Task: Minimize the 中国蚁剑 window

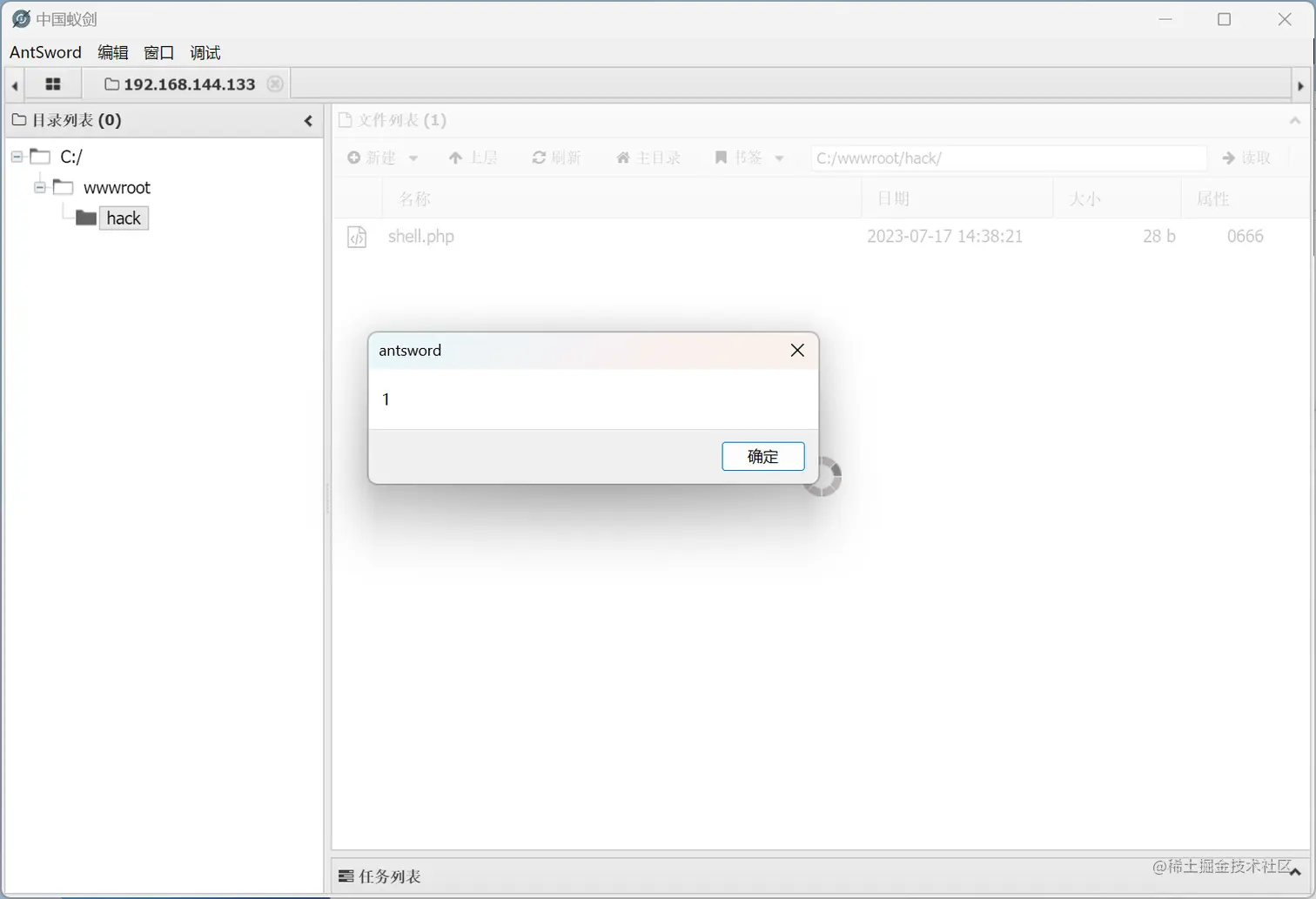Action: 1165,19
